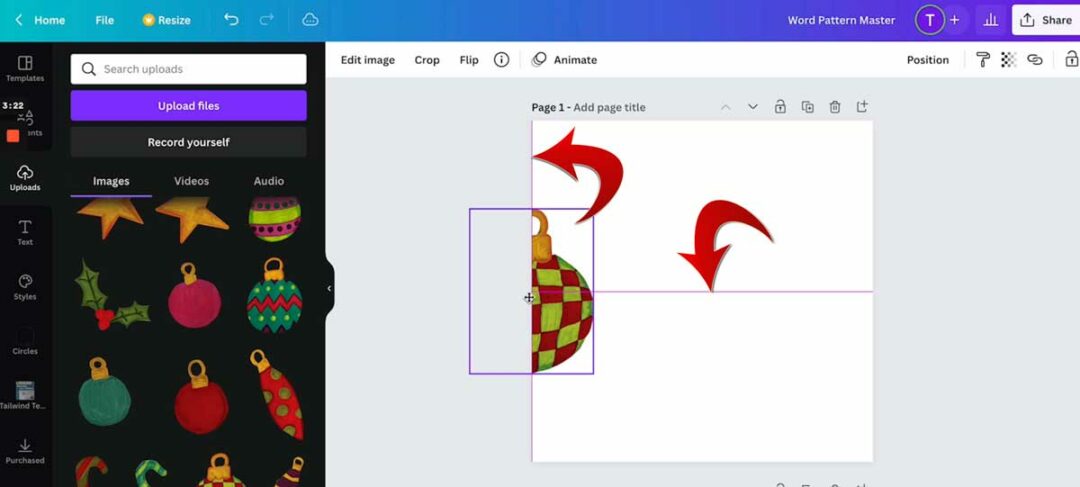The width and height of the screenshot is (1080, 487).
Task: Select the copy style paint roller icon
Action: (983, 60)
